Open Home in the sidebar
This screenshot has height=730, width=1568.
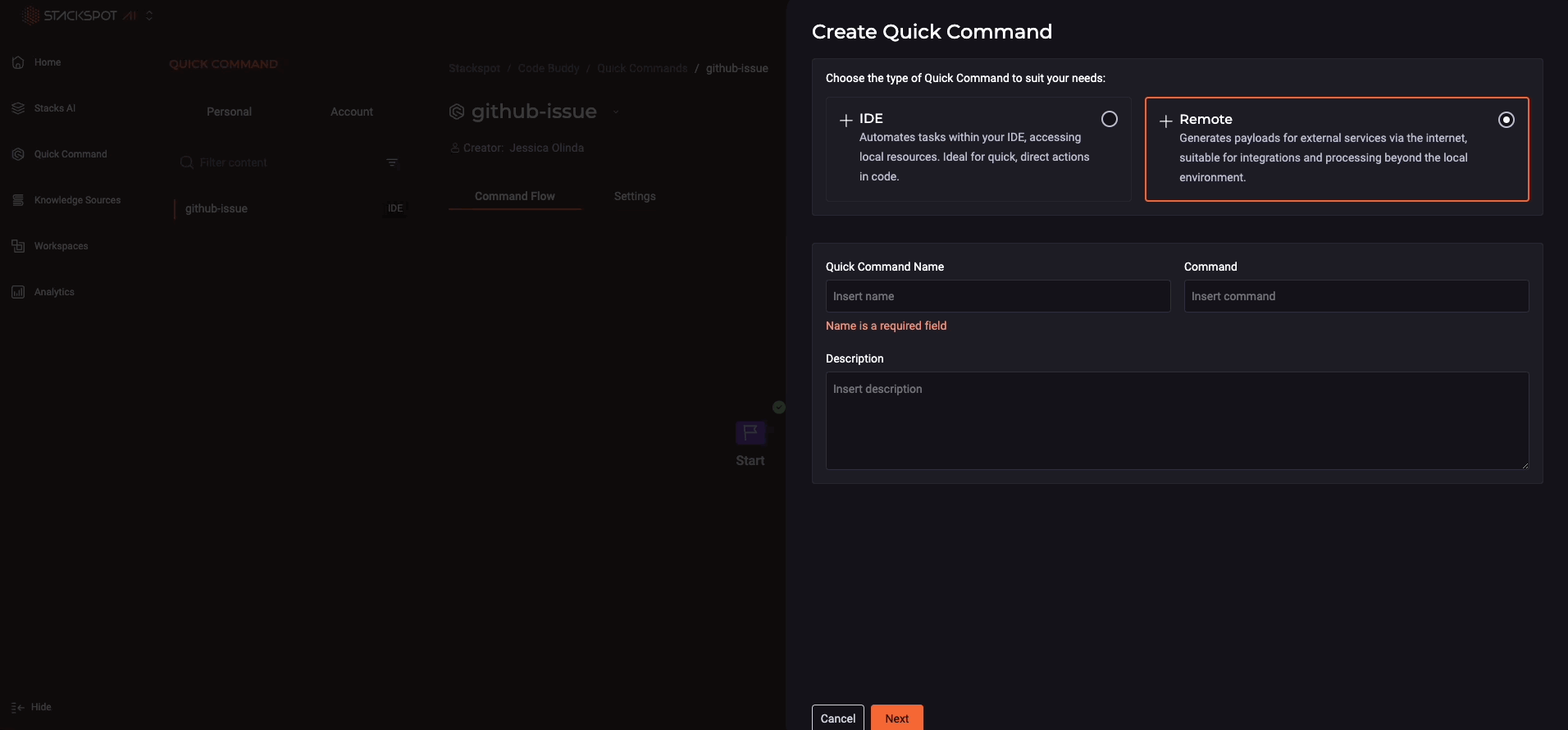click(x=48, y=62)
